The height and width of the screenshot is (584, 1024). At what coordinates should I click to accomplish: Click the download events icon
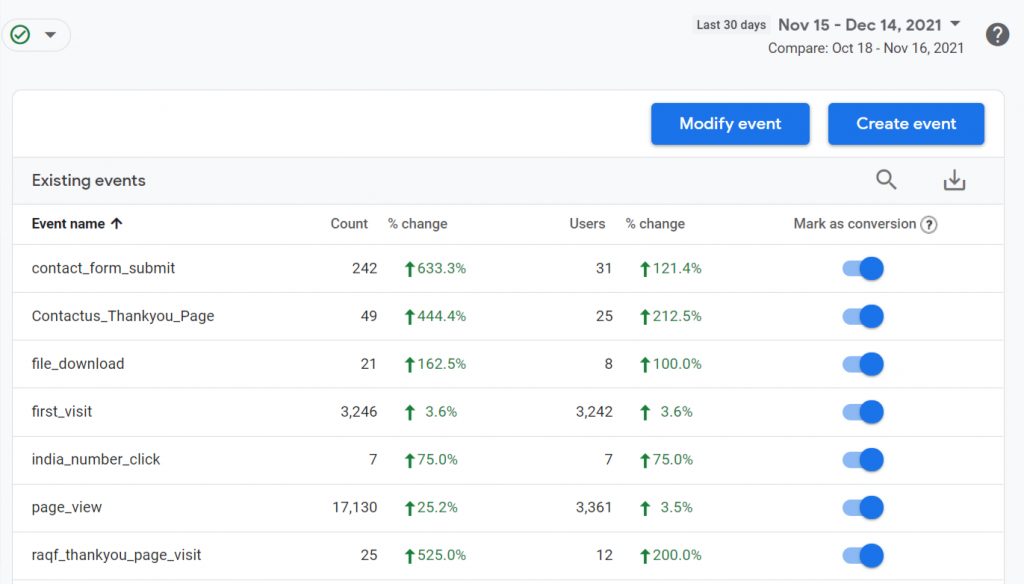(x=955, y=180)
